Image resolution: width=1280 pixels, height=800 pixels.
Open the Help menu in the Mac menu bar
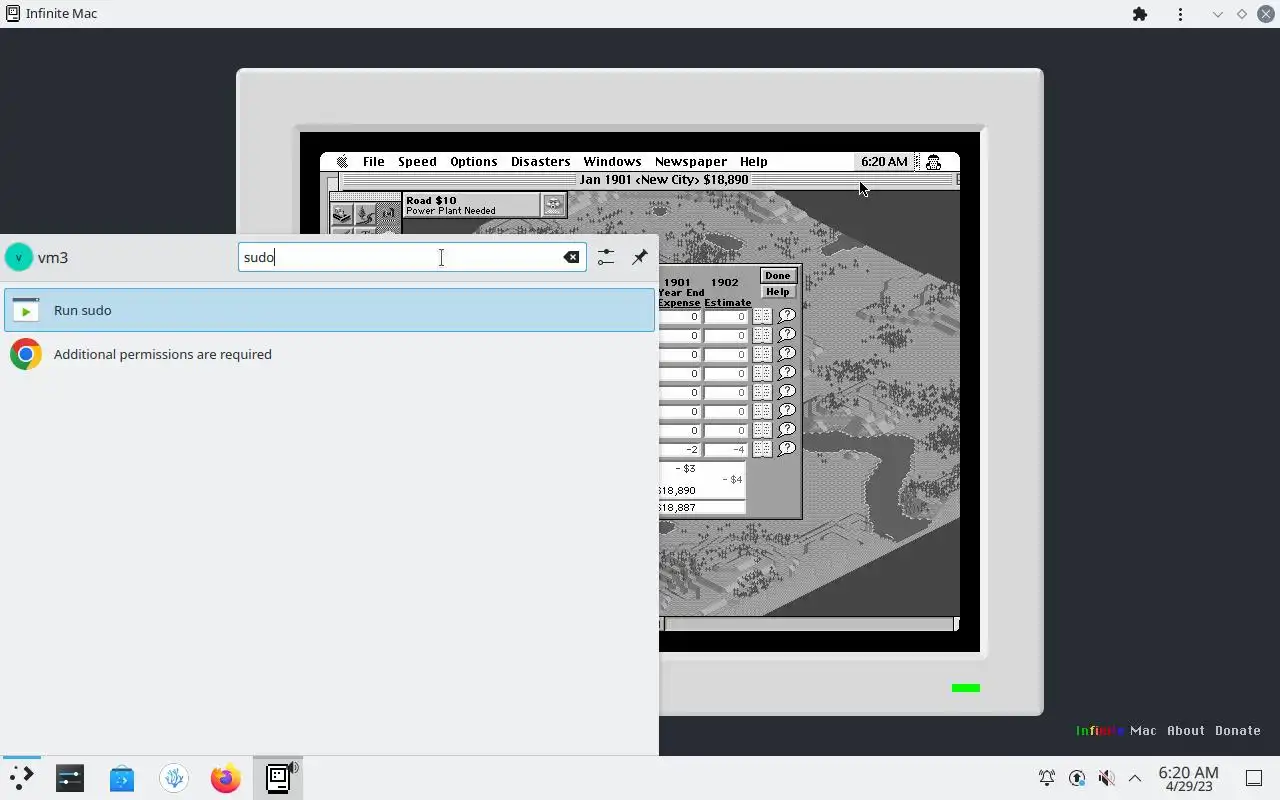[x=753, y=161]
